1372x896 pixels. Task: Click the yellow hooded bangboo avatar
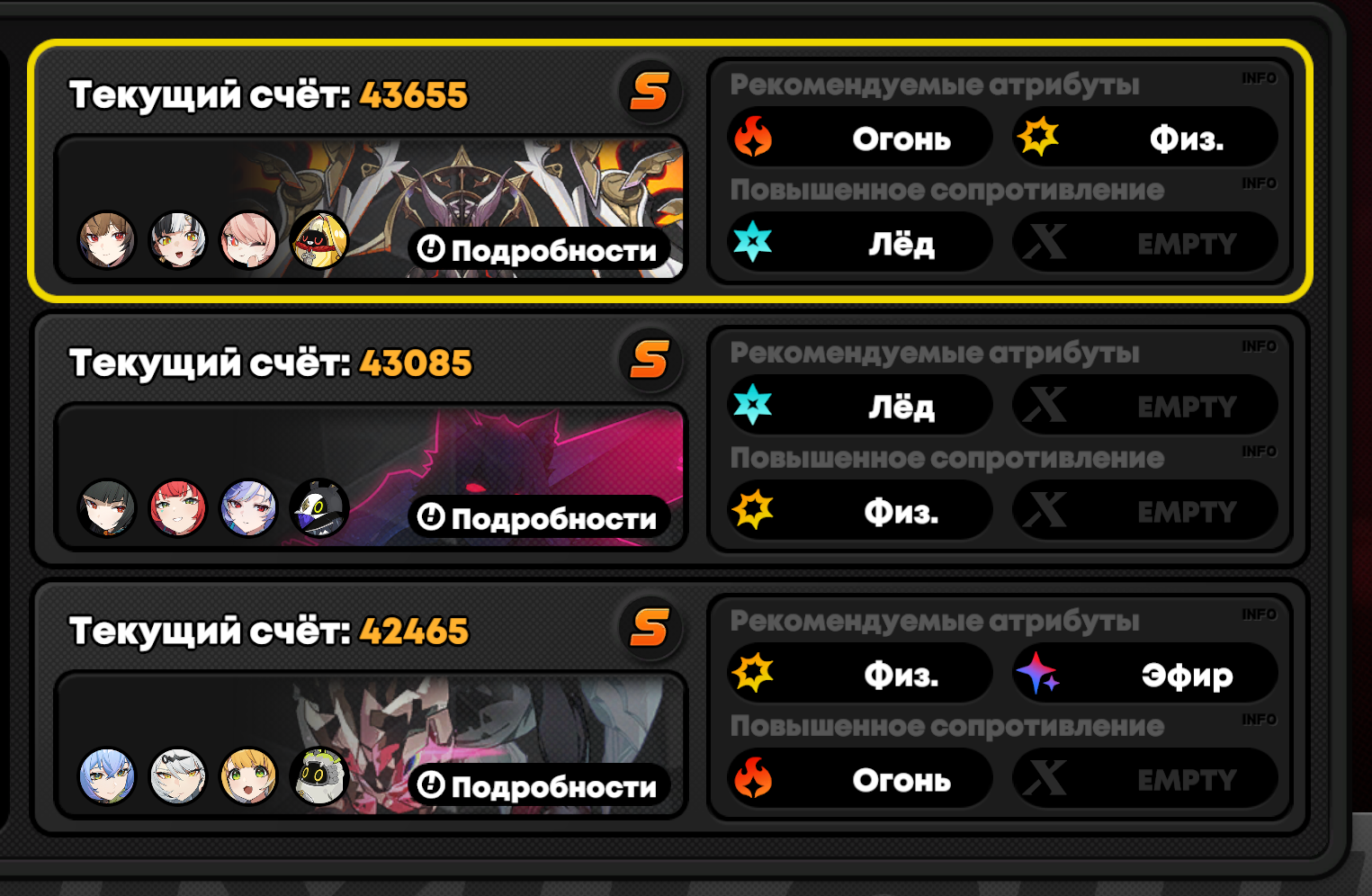[x=319, y=240]
